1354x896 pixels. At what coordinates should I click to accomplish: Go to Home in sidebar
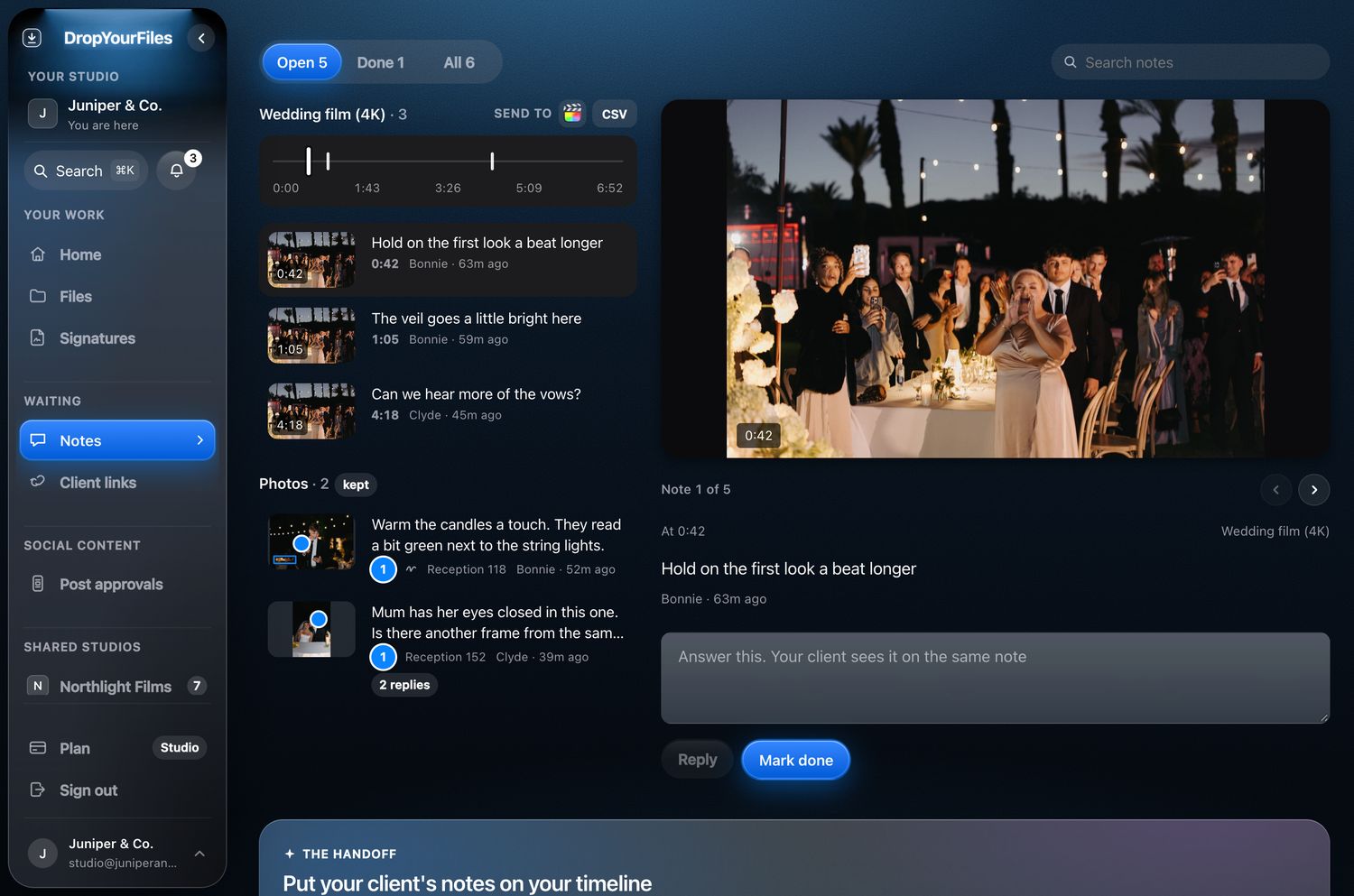pyautogui.click(x=117, y=254)
